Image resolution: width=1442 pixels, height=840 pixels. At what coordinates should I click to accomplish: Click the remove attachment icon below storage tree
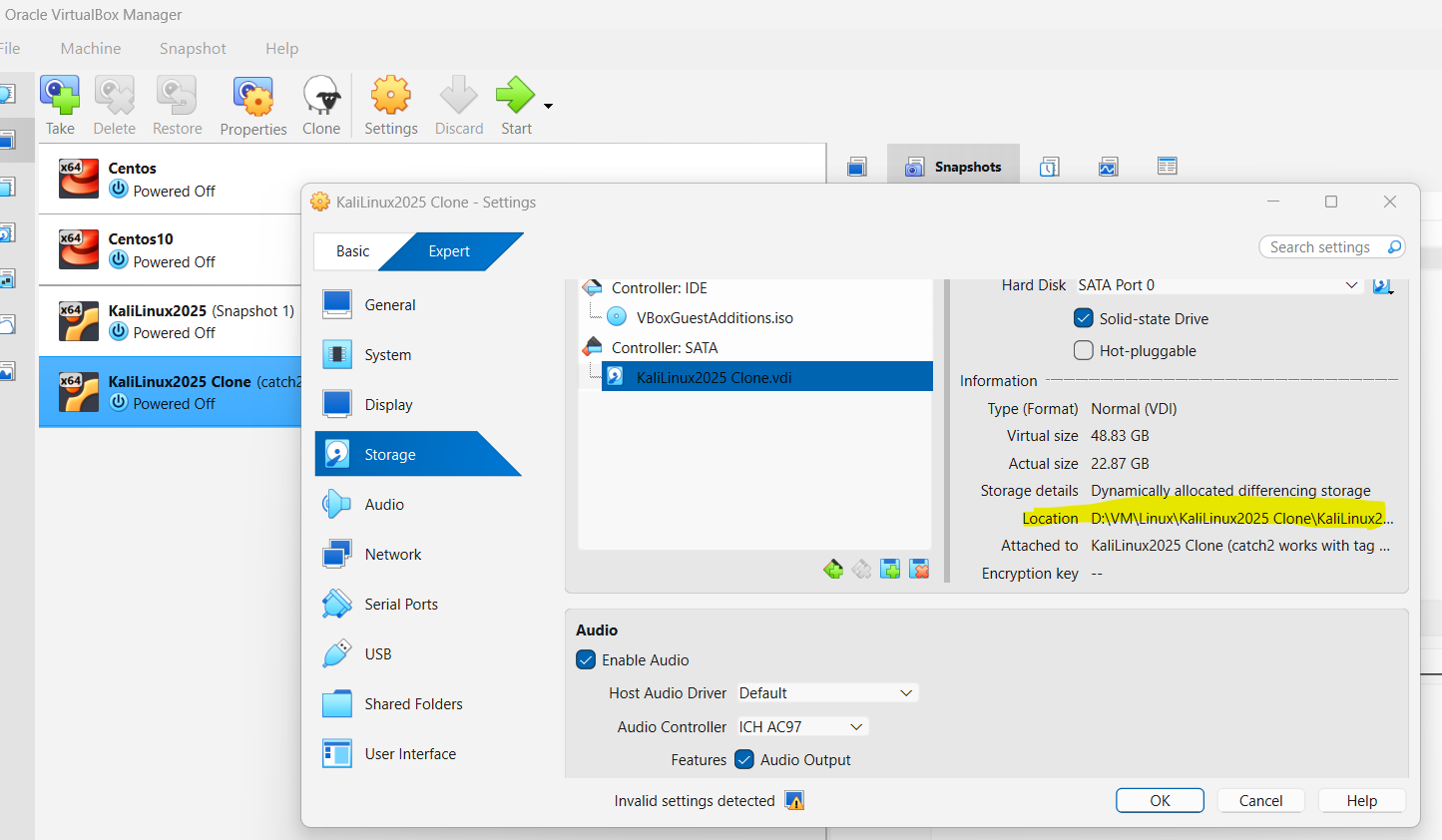point(919,569)
